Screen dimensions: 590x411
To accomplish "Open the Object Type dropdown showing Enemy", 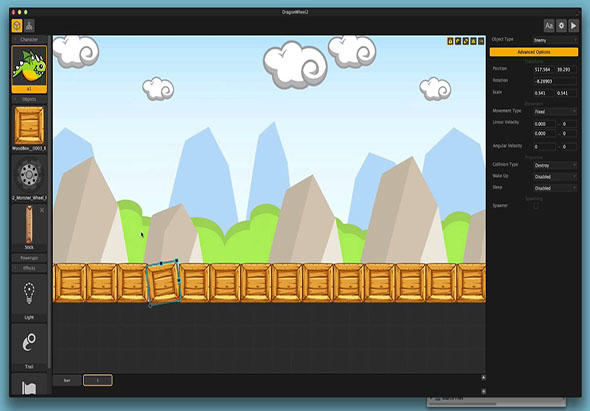I will (555, 40).
